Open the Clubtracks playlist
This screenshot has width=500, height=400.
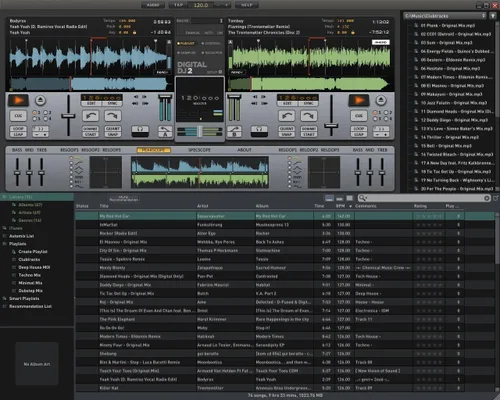point(29,259)
